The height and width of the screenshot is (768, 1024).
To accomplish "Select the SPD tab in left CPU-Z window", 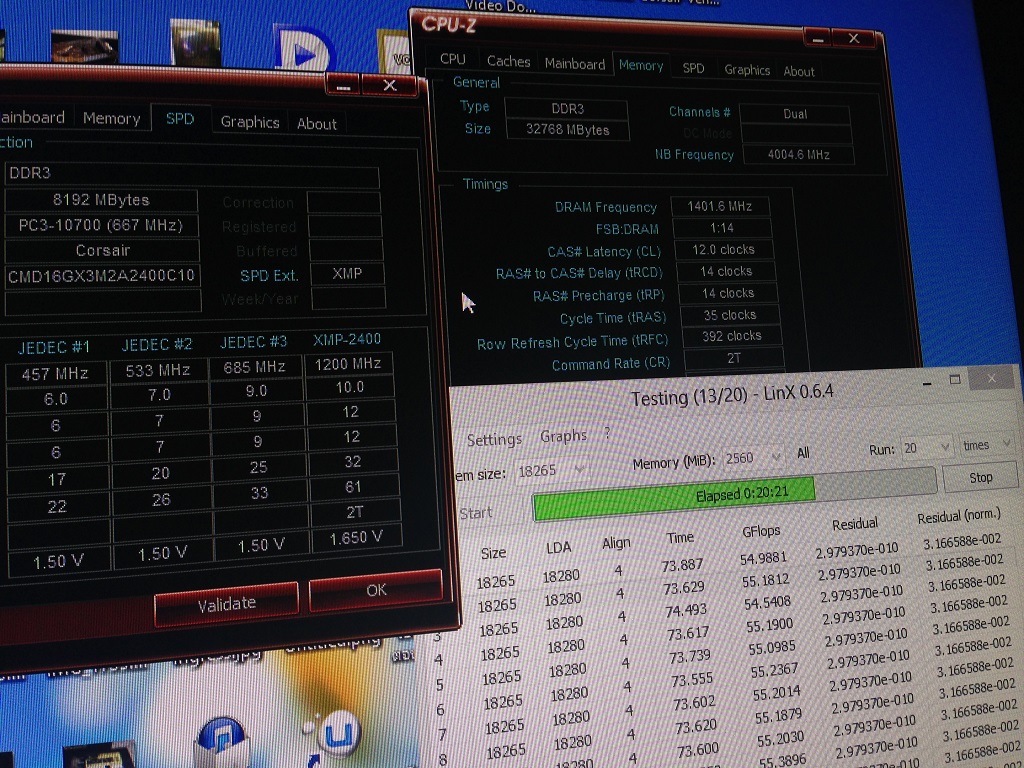I will pyautogui.click(x=180, y=118).
